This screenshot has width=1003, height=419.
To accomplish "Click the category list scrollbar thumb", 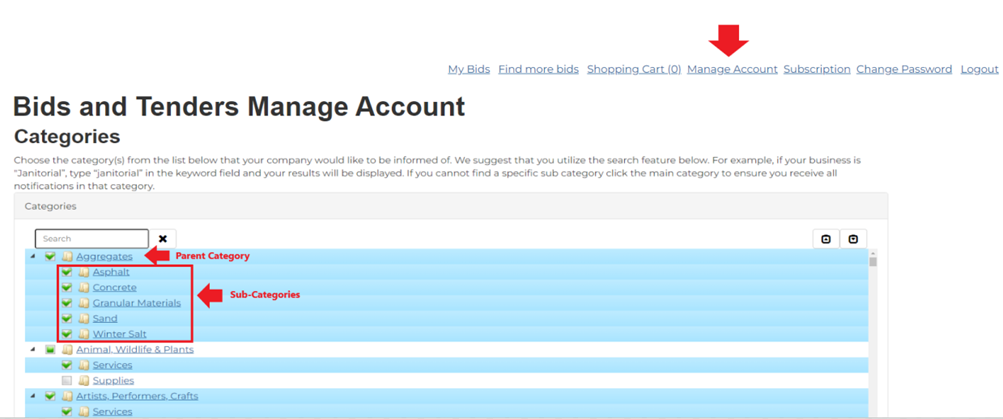I will click(873, 262).
